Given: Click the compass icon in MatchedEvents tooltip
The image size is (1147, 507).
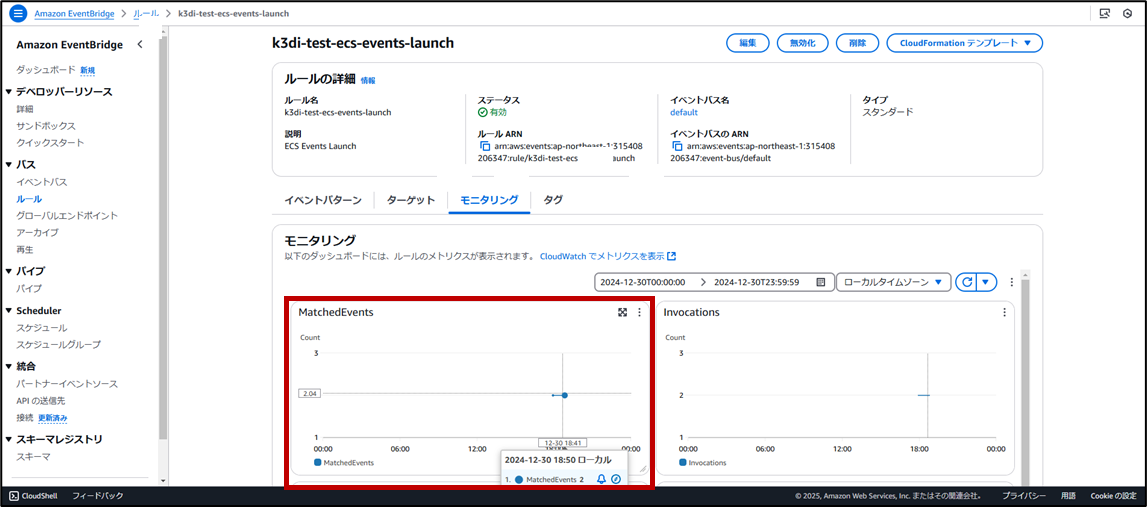Looking at the screenshot, I should click(616, 479).
